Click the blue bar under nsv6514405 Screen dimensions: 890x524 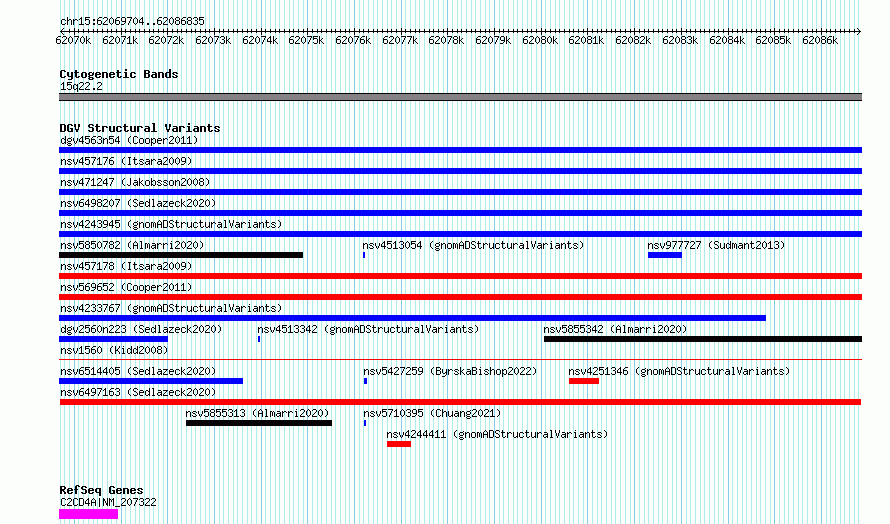pyautogui.click(x=151, y=382)
